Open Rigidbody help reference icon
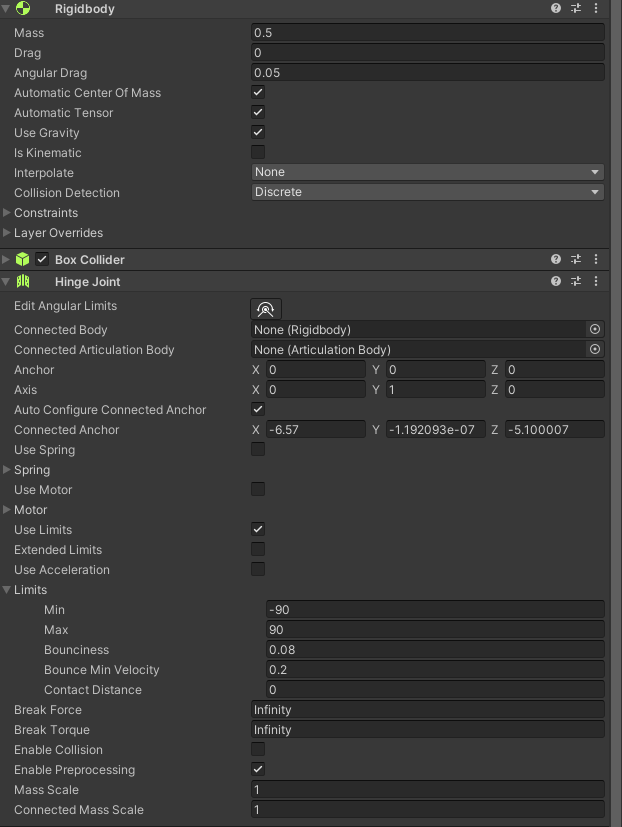The image size is (622, 827). coord(556,8)
